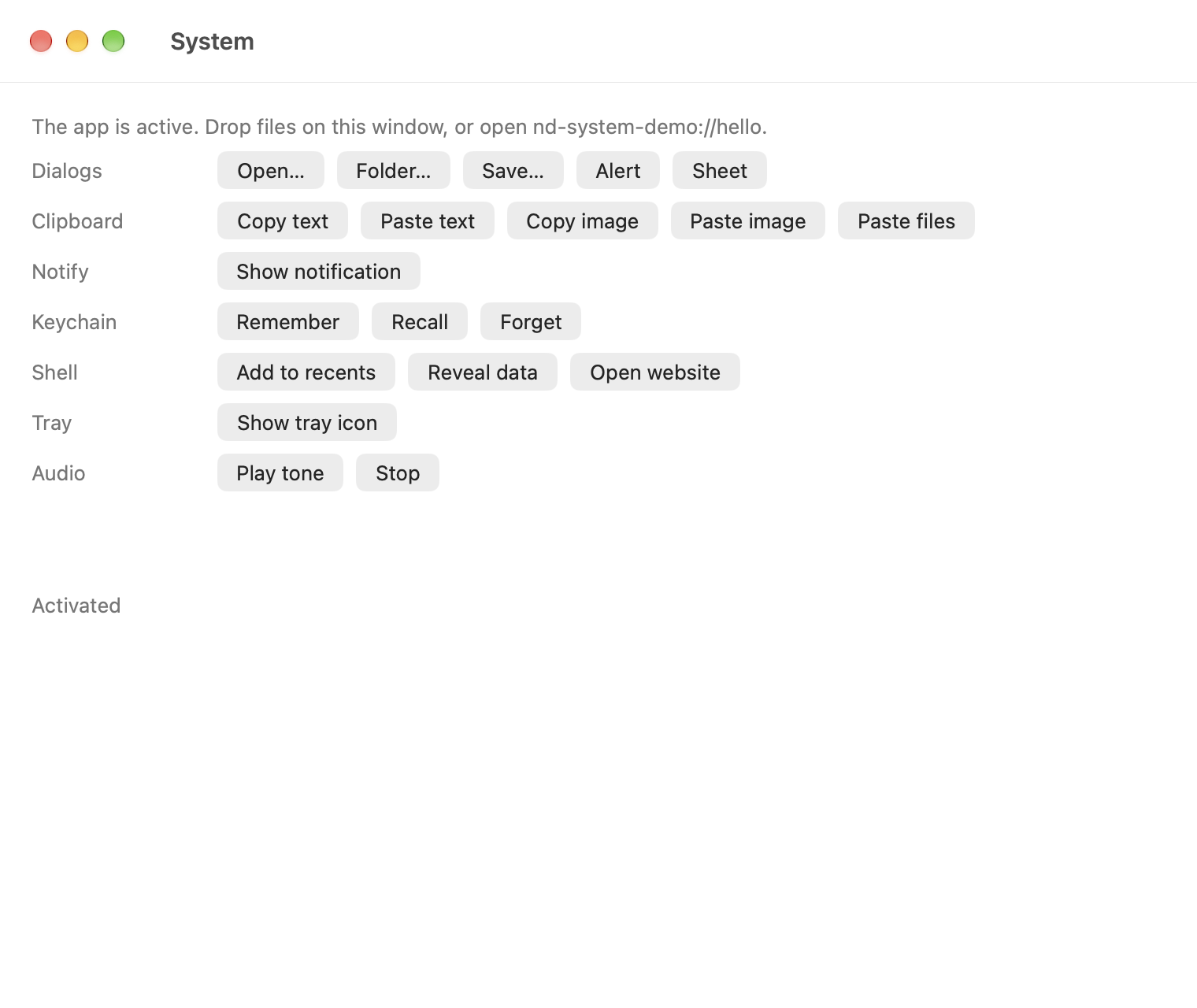Select the Clipboard row label
The height and width of the screenshot is (1008, 1197).
click(77, 221)
